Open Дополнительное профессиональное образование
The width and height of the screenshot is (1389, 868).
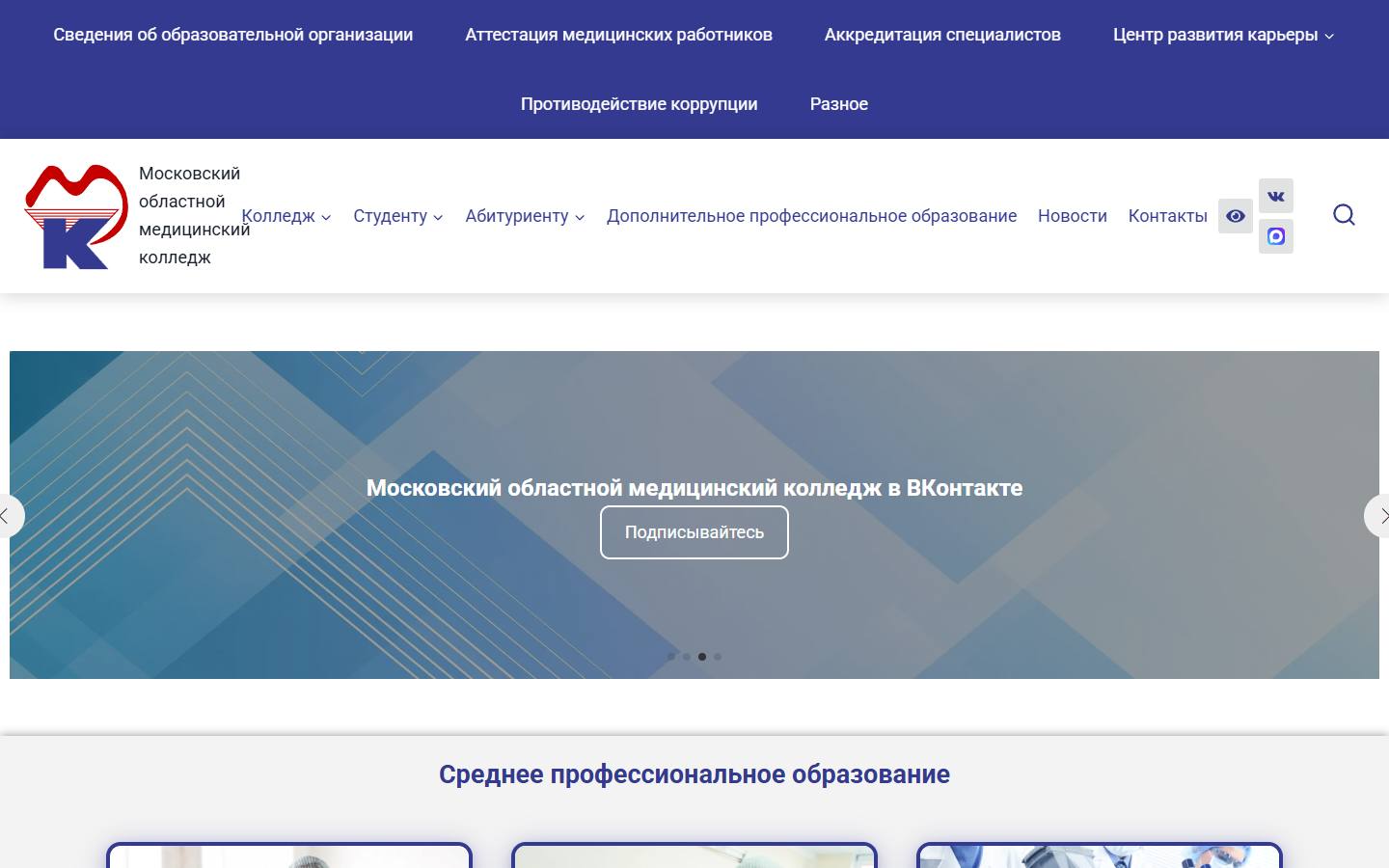(x=811, y=216)
